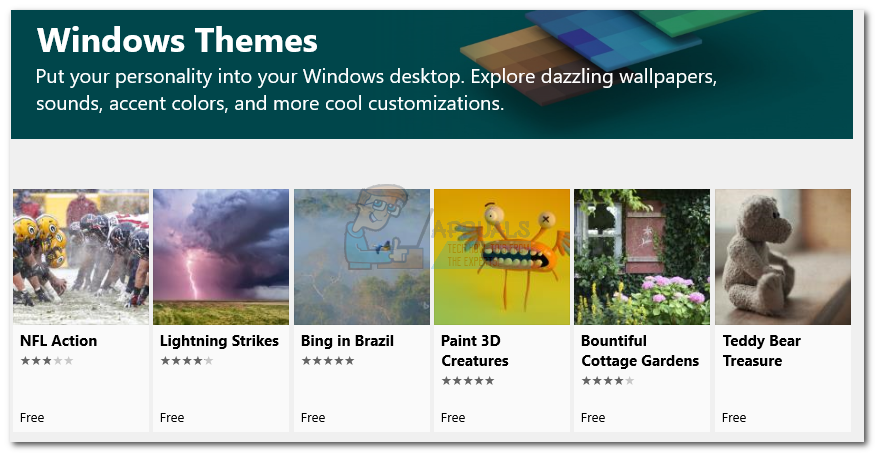The image size is (875, 453).
Task: Click the star rating under Lightning Strikes
Action: [x=187, y=360]
